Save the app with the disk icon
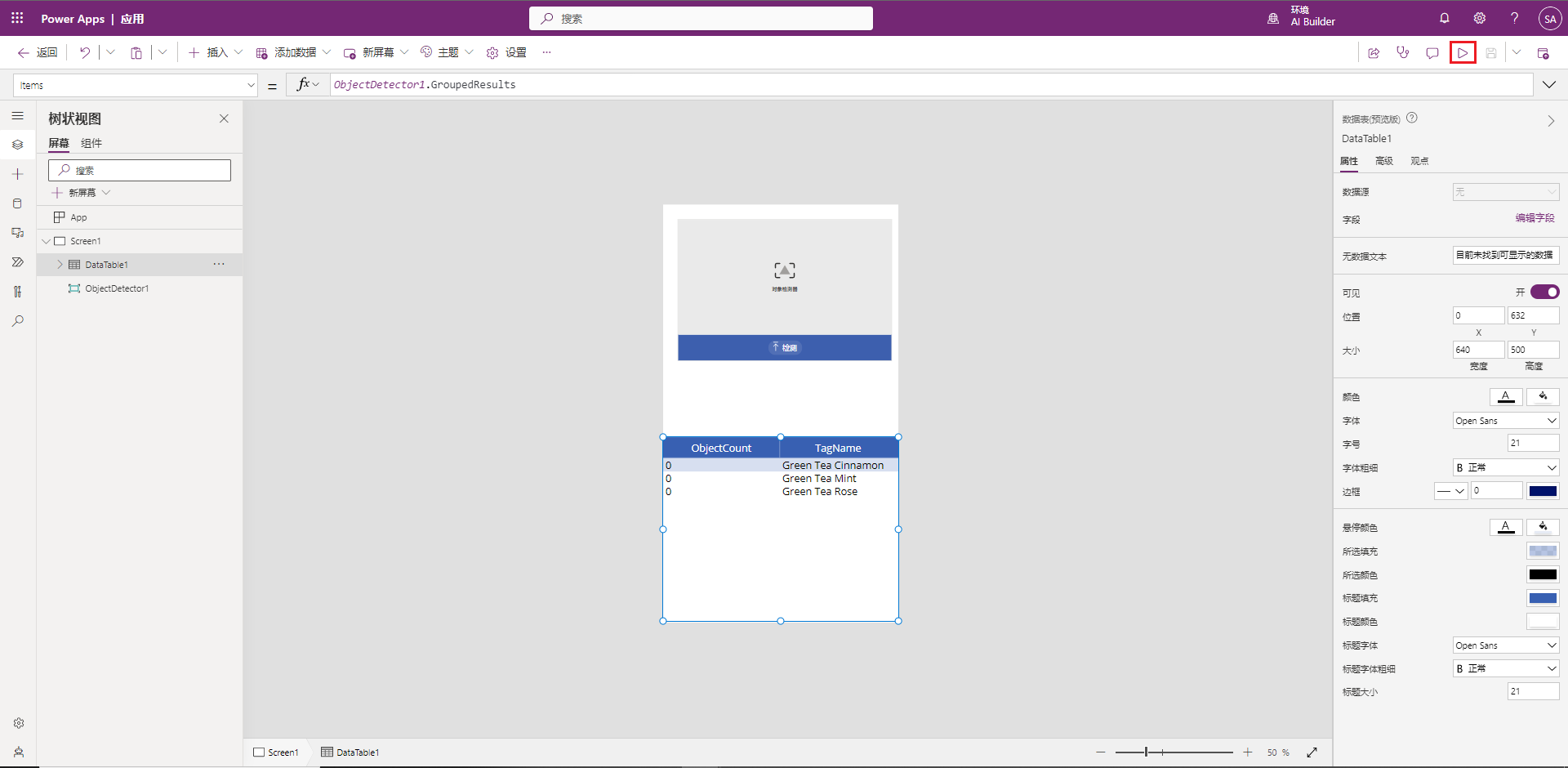 tap(1491, 52)
